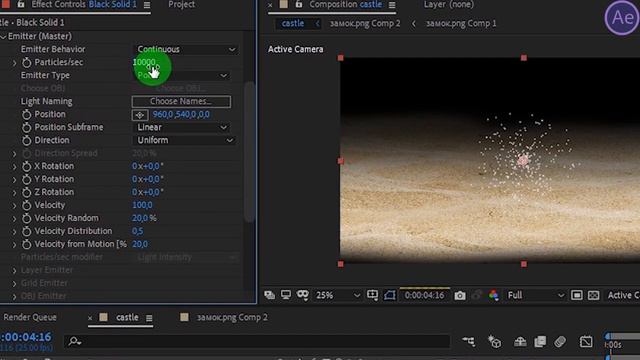Viewport: 640px width, 360px height.
Task: Click the Draft 3D cube icon
Action: pyautogui.click(x=494, y=342)
